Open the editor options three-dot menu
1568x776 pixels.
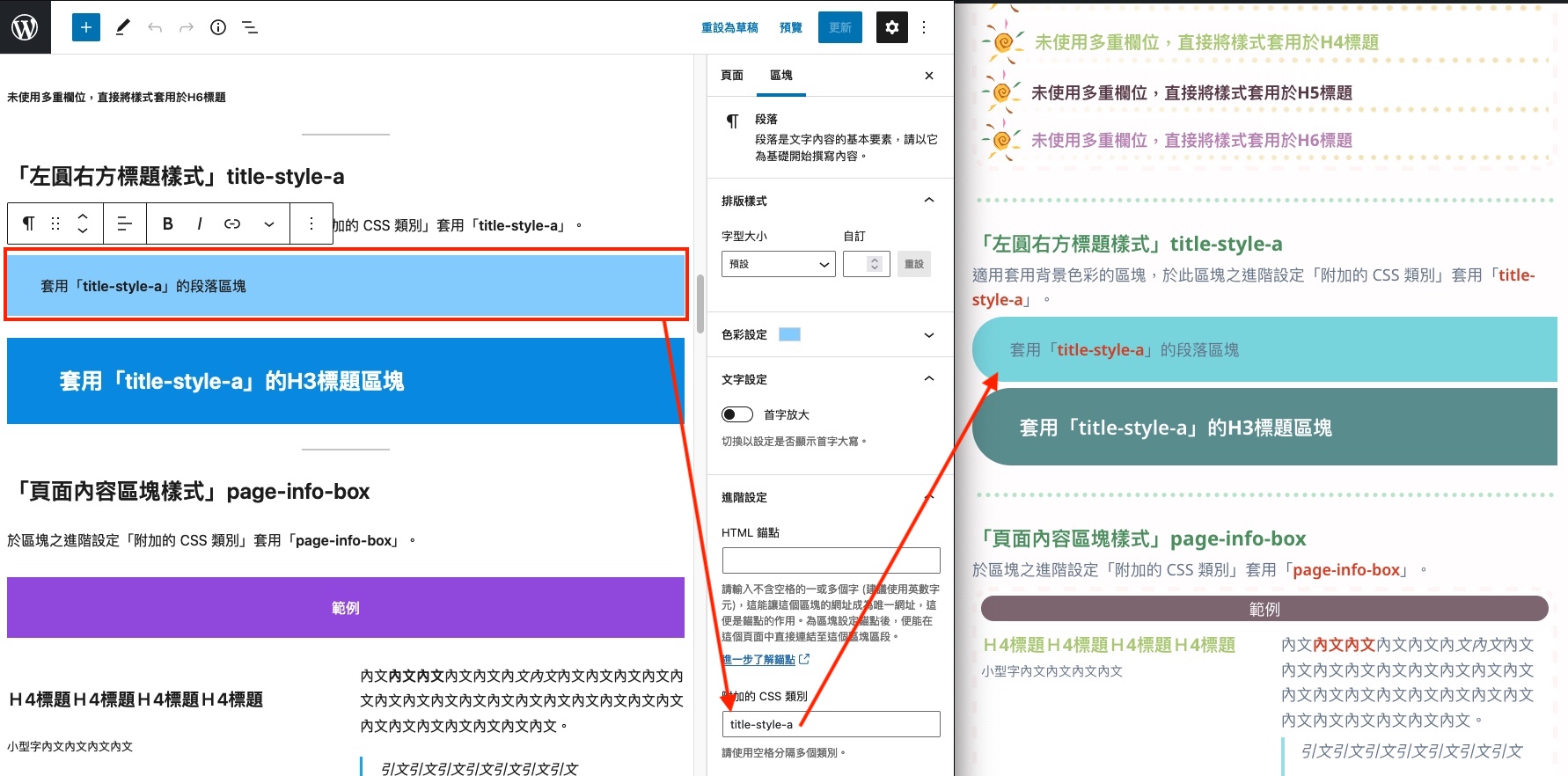924,27
